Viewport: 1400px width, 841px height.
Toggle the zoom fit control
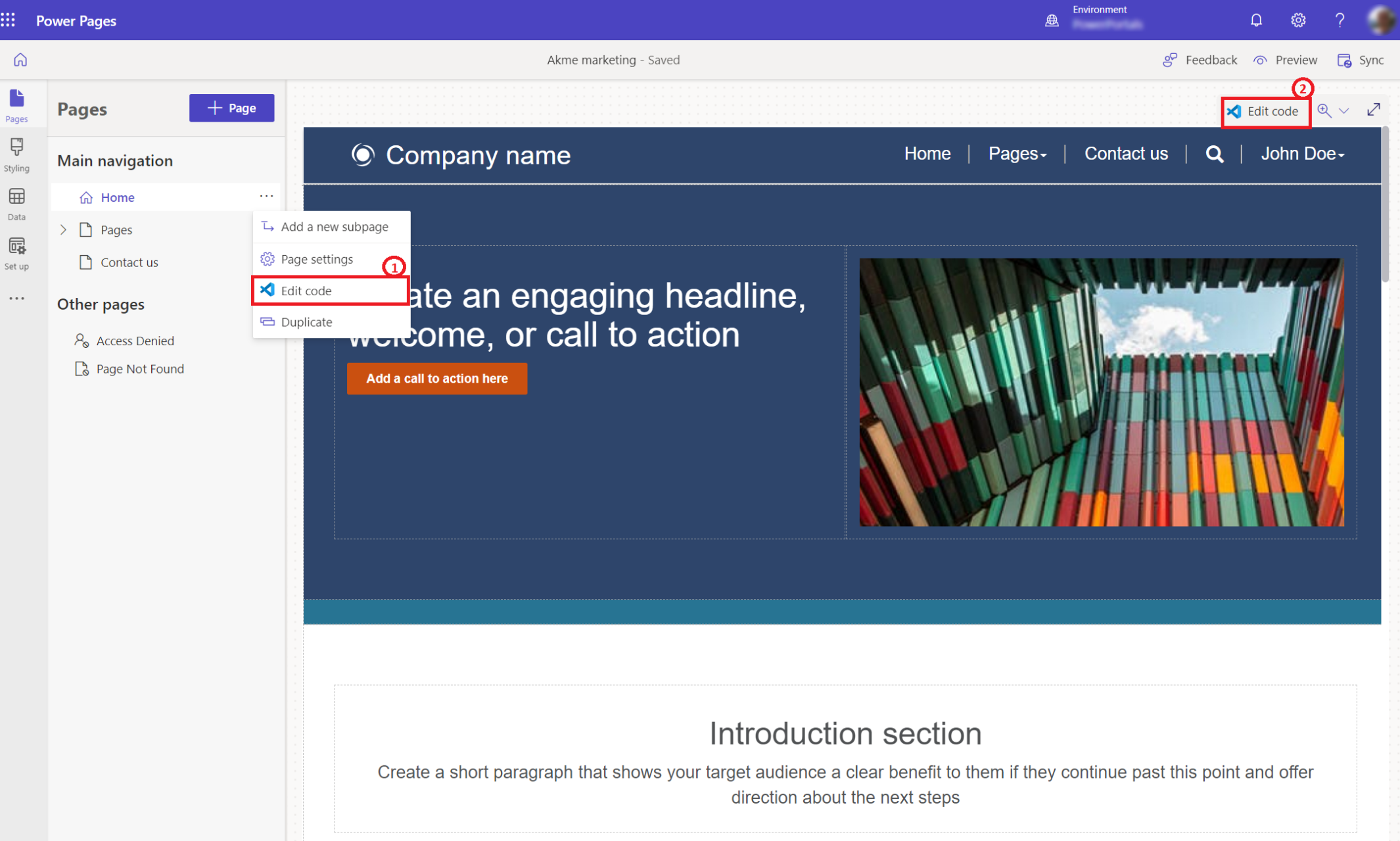point(1376,110)
